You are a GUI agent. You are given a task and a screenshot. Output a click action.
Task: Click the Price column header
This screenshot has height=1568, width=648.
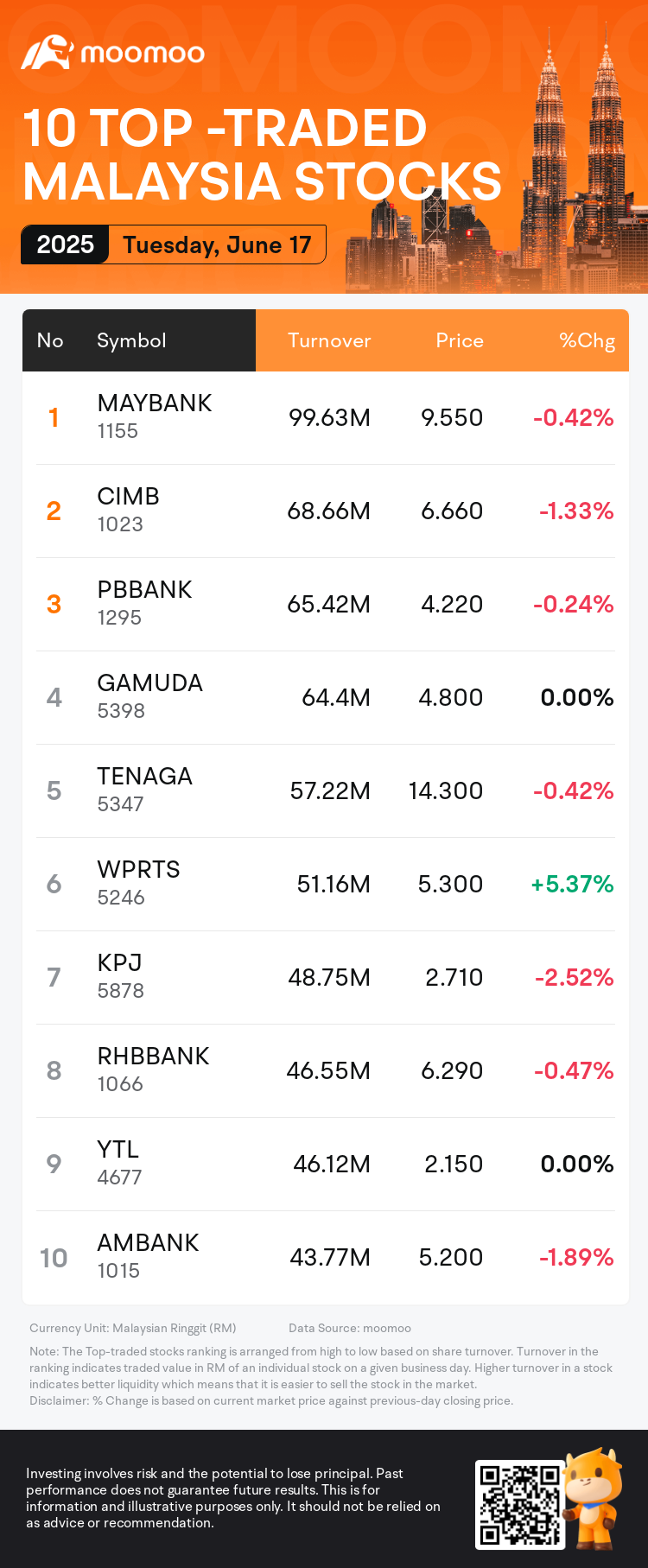(459, 340)
